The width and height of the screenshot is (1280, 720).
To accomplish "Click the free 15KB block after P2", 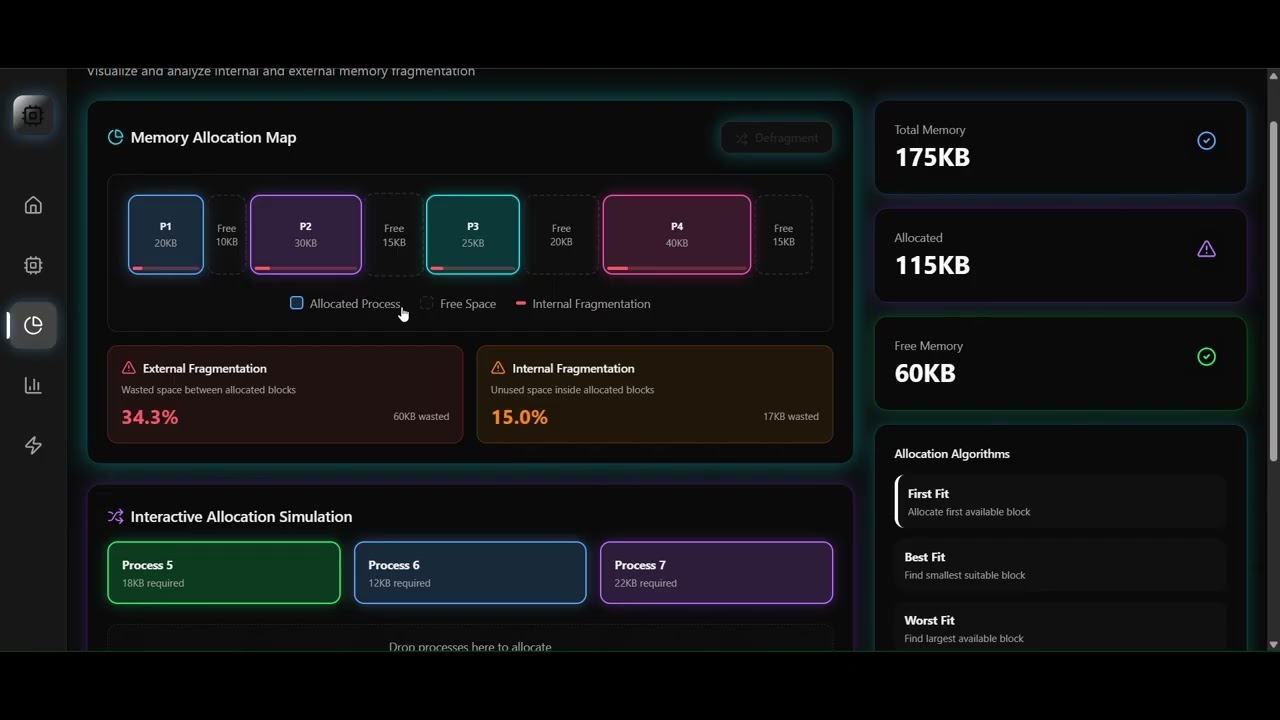I will pyautogui.click(x=394, y=235).
